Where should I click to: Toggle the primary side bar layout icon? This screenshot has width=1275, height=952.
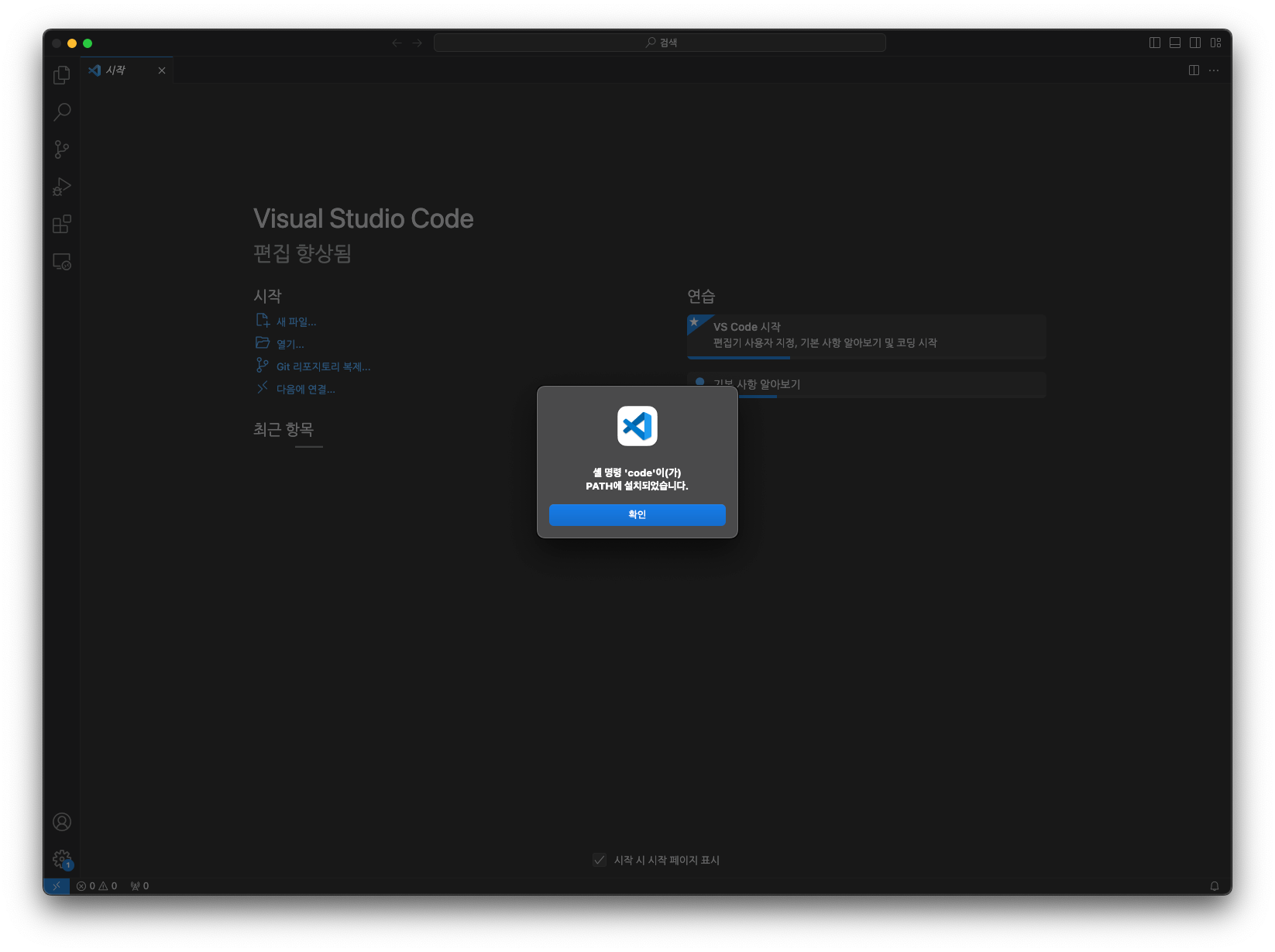pos(1155,43)
